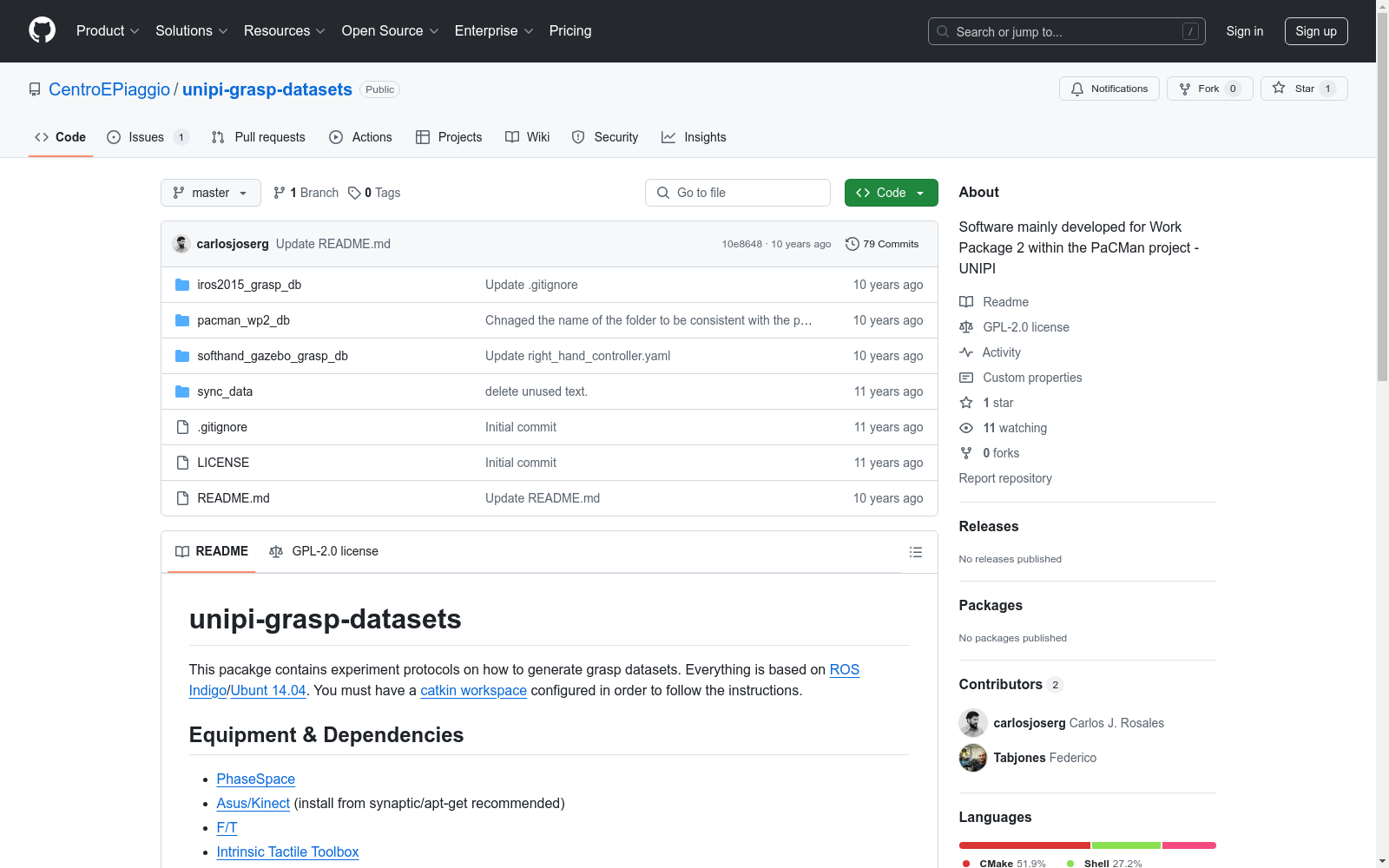This screenshot has height=868, width=1389.
Task: Click the unipi-grasp-datasets repository name link
Action: click(x=267, y=89)
